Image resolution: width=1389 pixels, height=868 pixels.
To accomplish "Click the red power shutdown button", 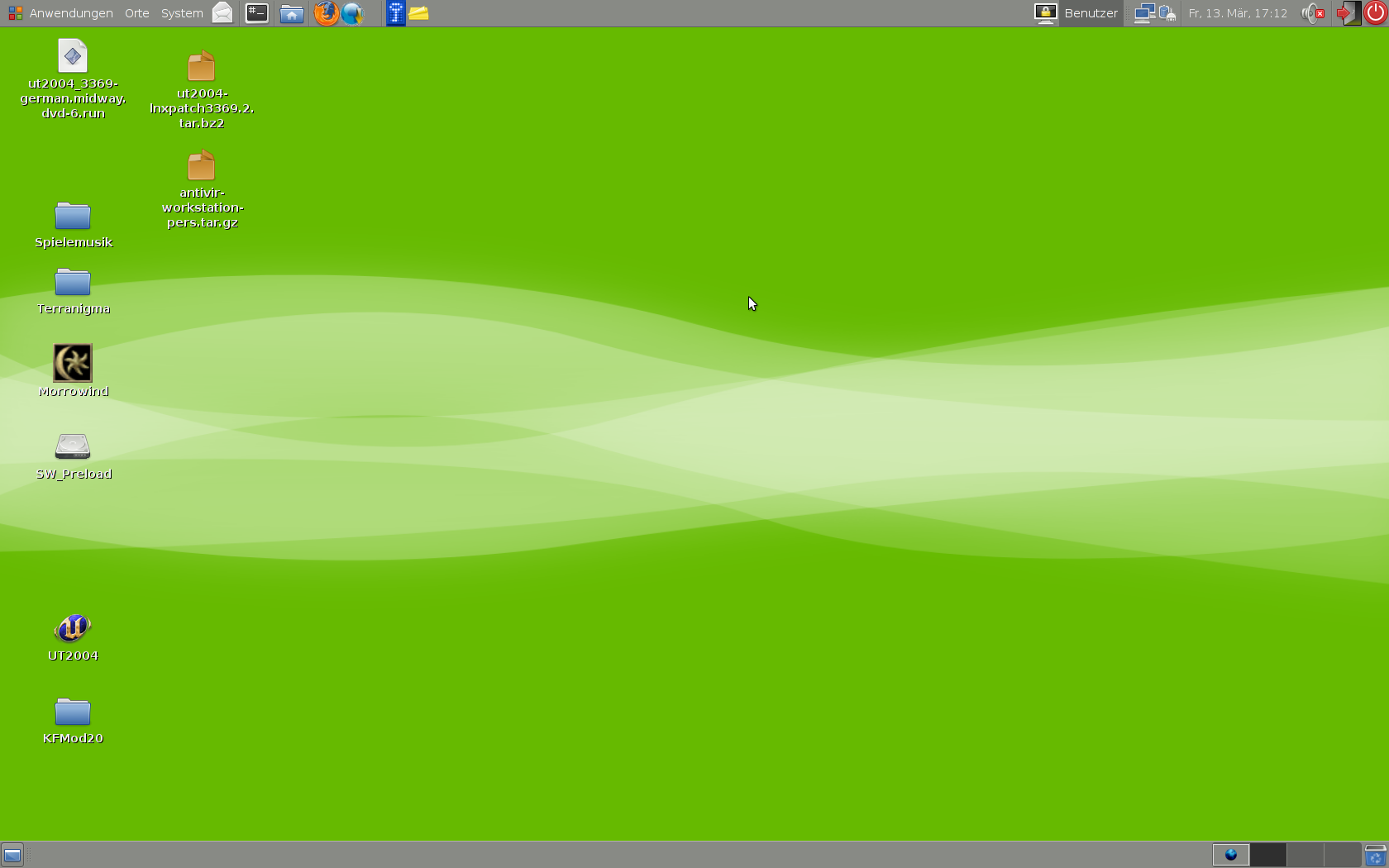I will point(1376,13).
